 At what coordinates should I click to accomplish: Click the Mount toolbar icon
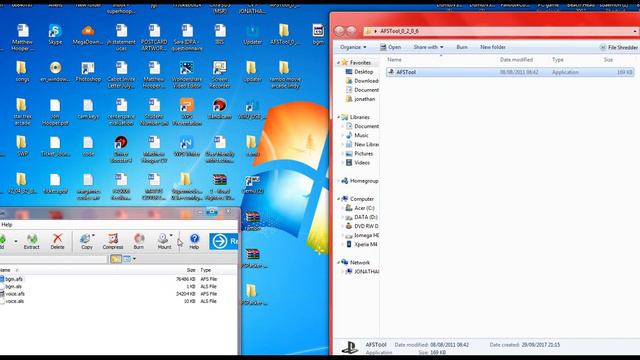tap(164, 241)
